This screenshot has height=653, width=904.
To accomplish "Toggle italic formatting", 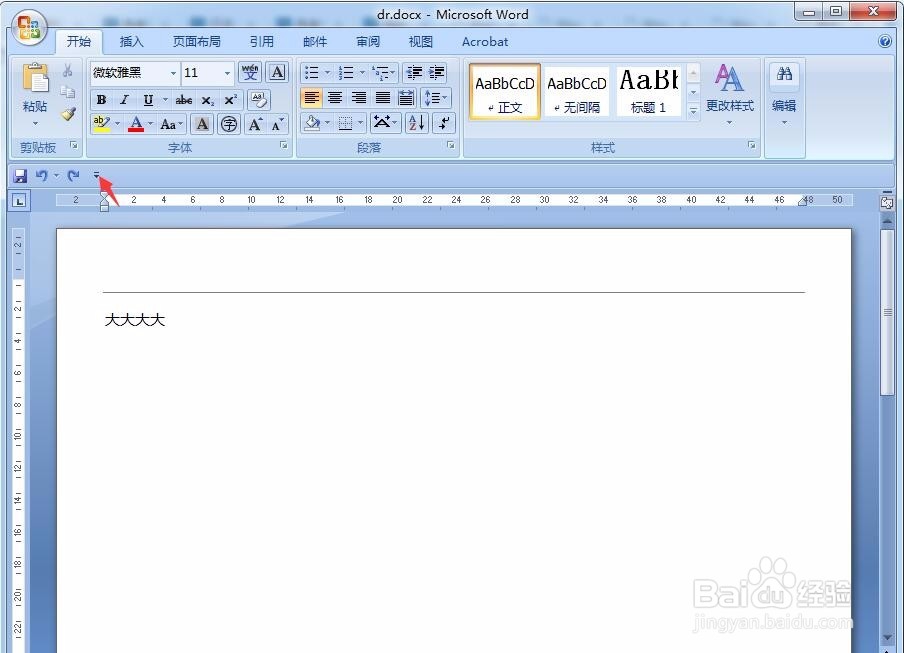I will (124, 100).
